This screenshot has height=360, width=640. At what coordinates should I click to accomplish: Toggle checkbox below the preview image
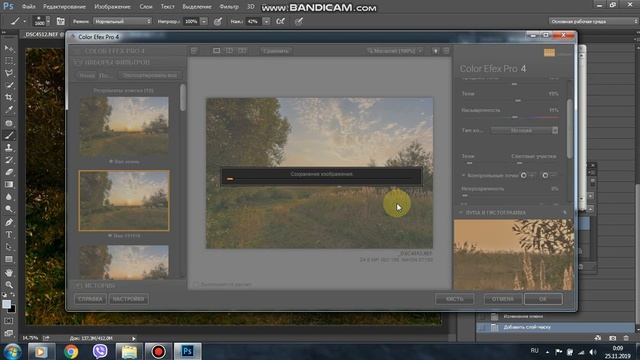(196, 284)
